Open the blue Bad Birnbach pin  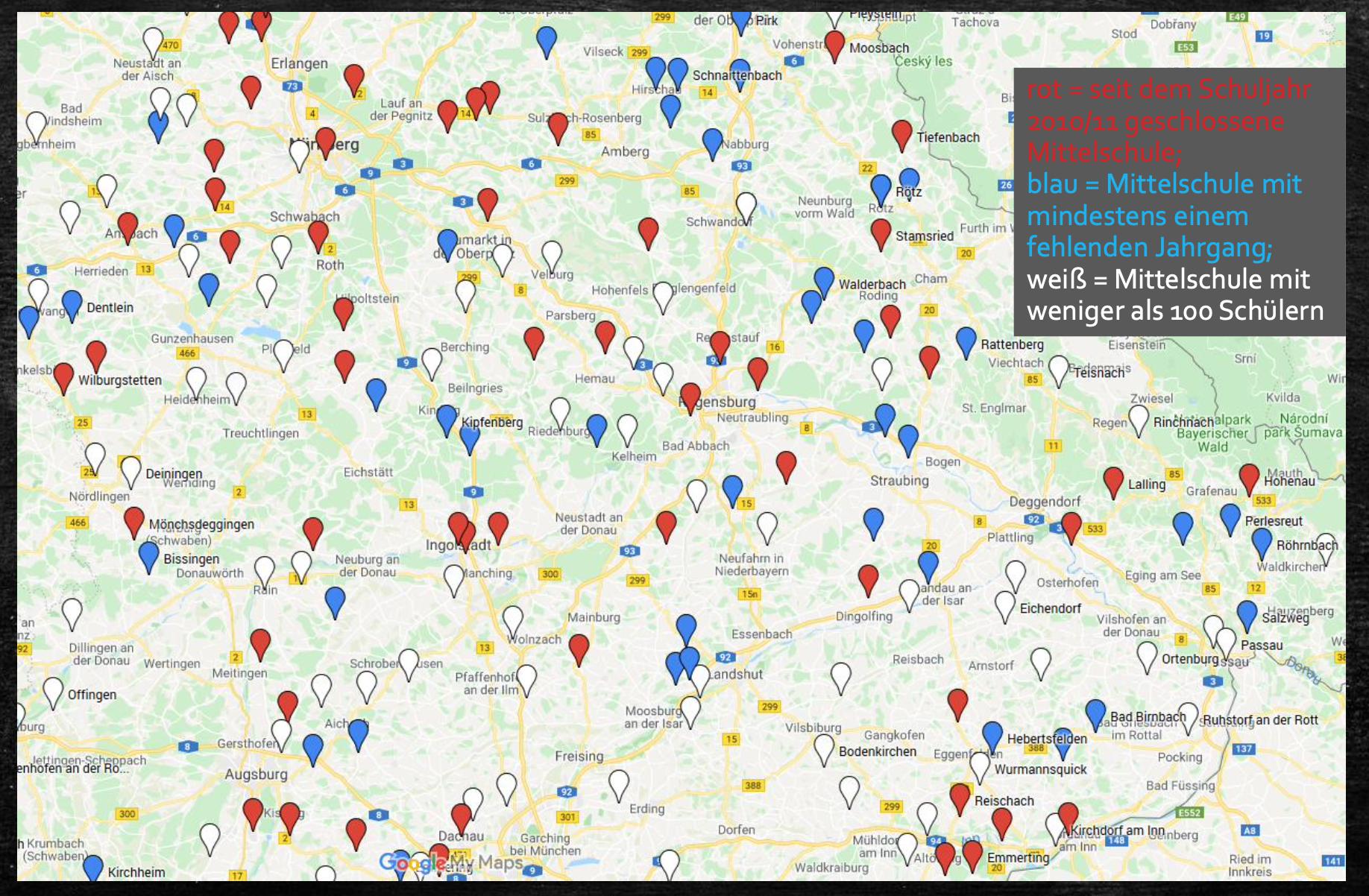point(1095,715)
